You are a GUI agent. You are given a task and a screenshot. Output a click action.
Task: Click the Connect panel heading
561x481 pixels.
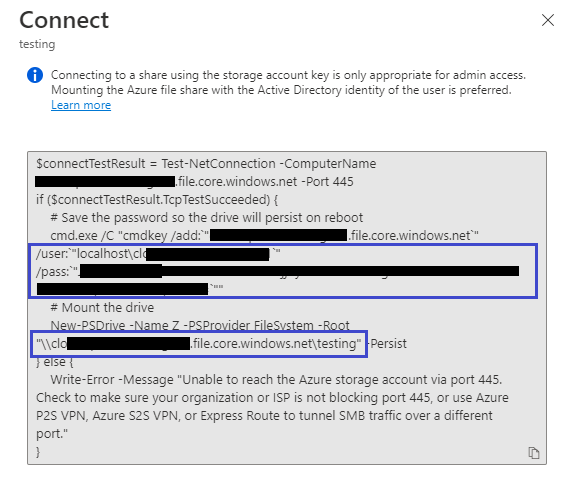64,20
